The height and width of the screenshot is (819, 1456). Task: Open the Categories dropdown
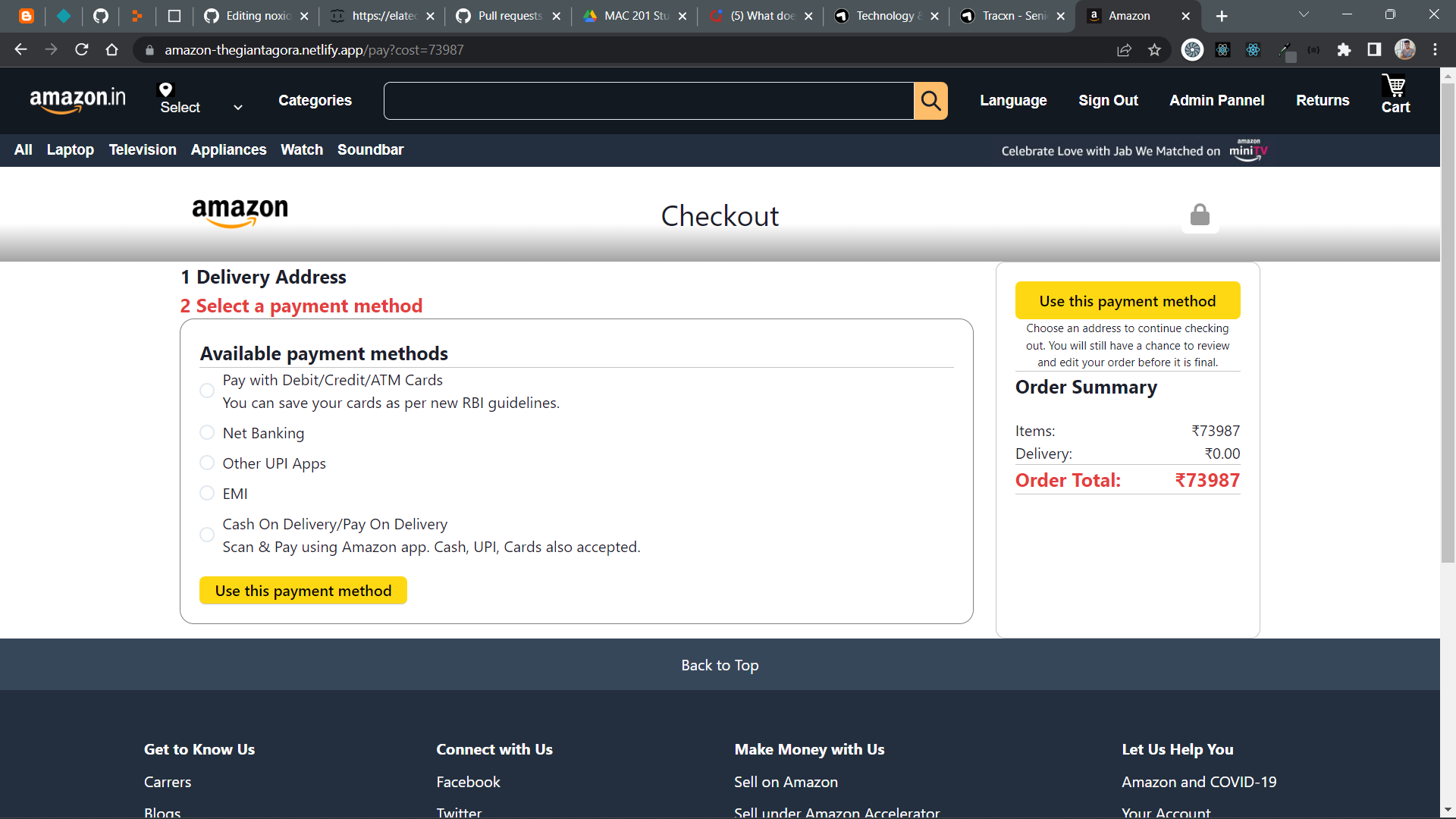click(315, 100)
